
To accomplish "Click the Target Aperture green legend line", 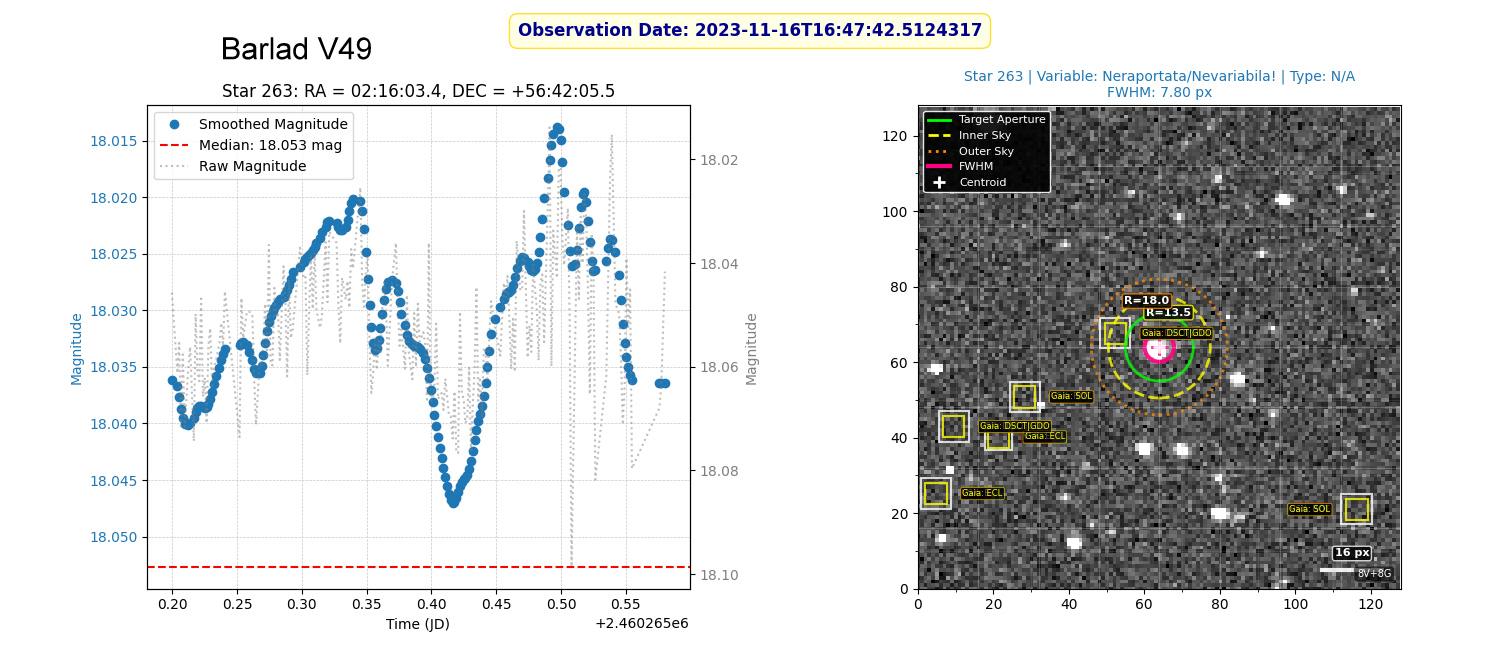I will point(939,120).
